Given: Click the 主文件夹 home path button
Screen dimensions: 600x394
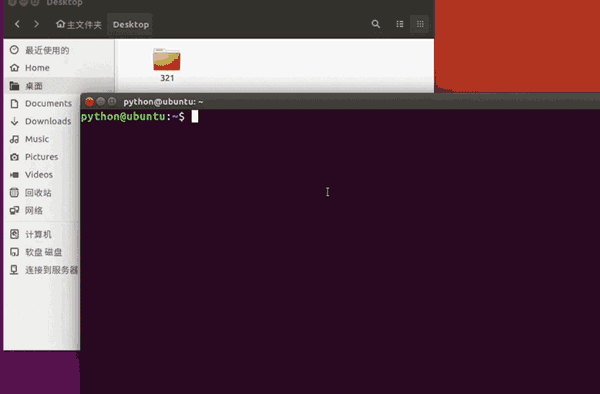Looking at the screenshot, I should 79,25.
